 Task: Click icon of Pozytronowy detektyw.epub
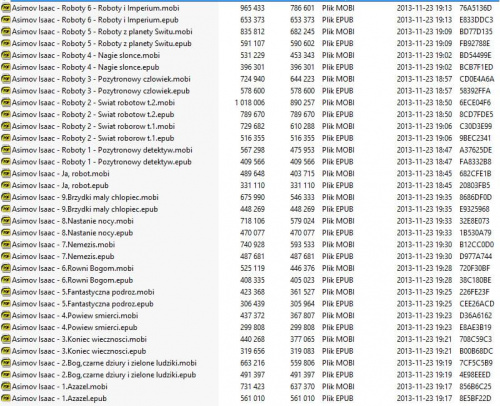coord(5,162)
